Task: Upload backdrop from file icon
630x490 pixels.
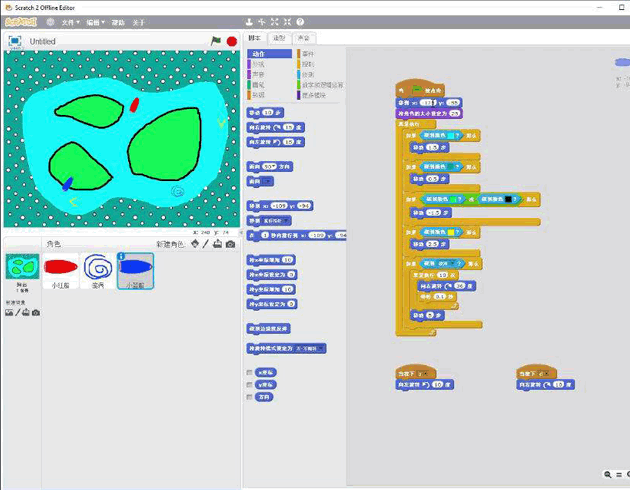Action: 26,312
